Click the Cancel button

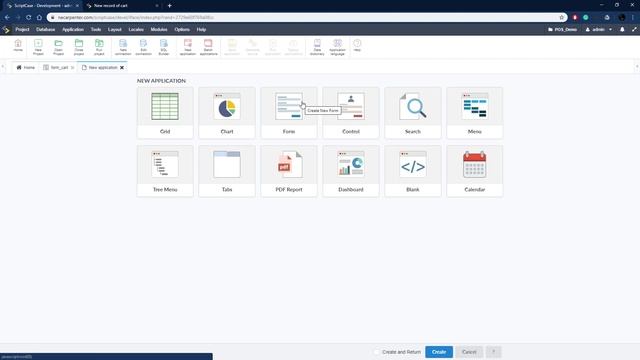469,352
